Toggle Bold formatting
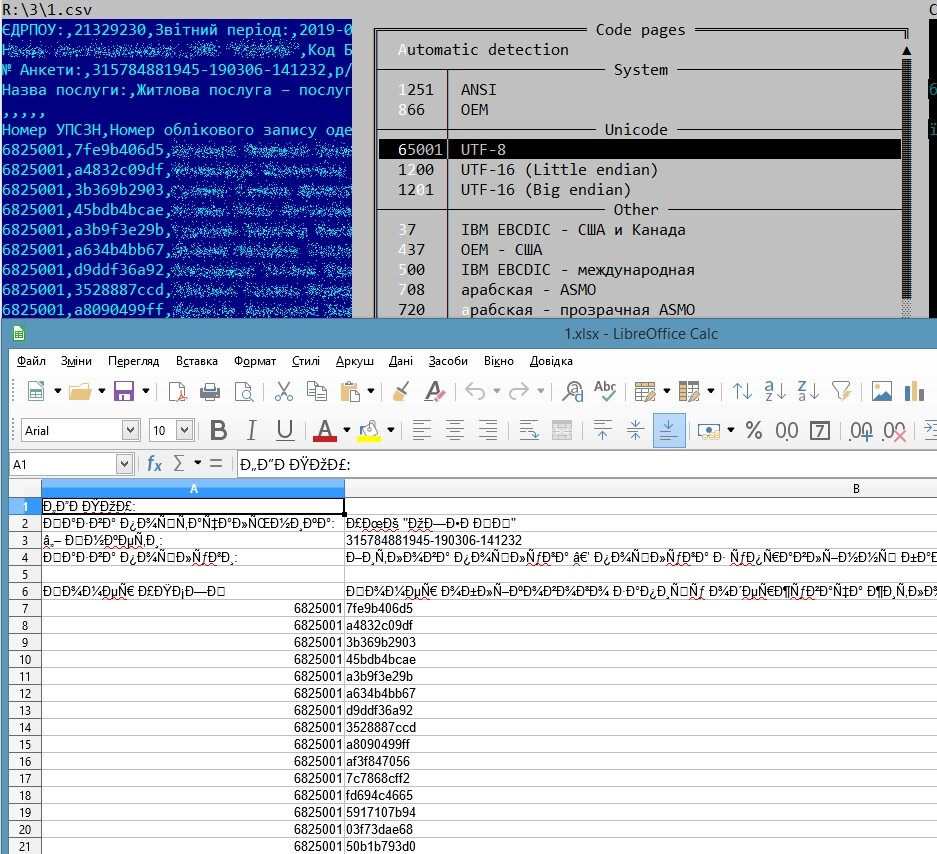This screenshot has width=937, height=854. pyautogui.click(x=219, y=431)
